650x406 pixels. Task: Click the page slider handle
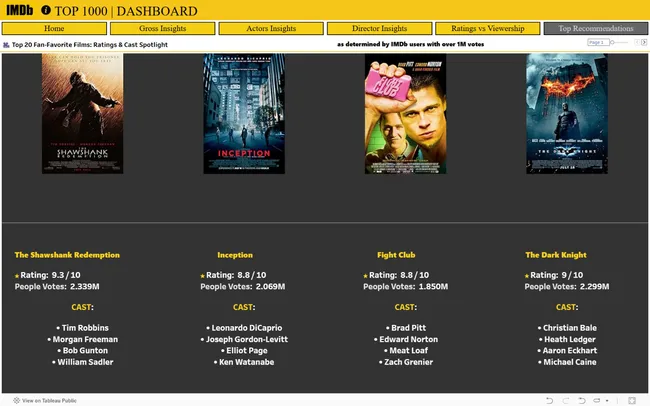pyautogui.click(x=612, y=42)
